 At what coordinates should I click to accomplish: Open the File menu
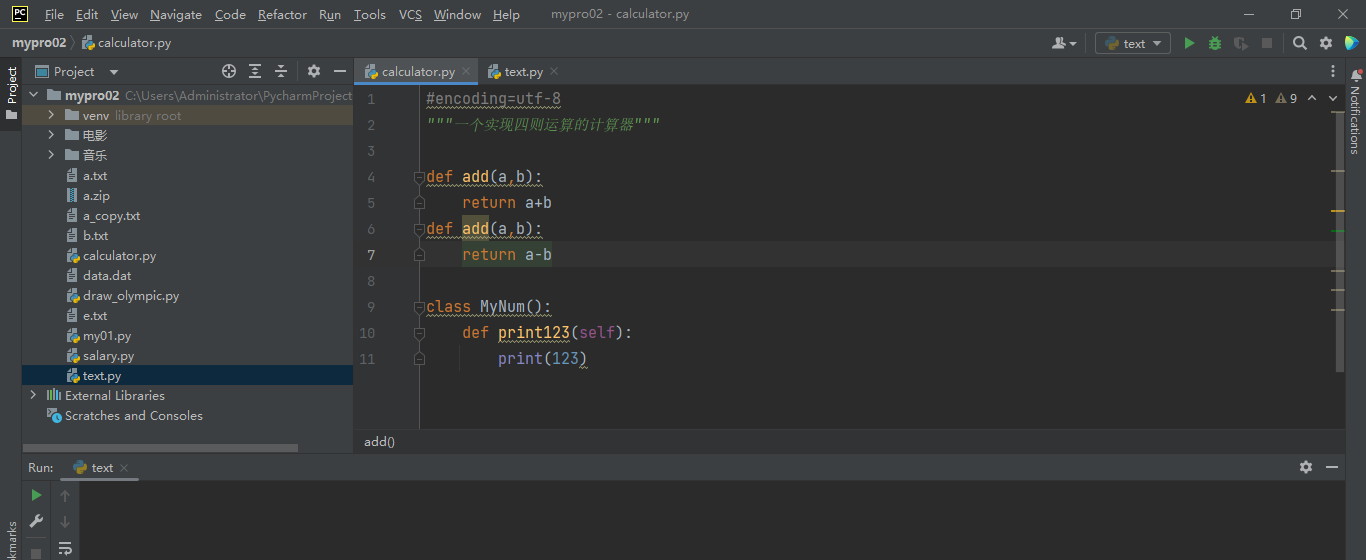pos(54,14)
